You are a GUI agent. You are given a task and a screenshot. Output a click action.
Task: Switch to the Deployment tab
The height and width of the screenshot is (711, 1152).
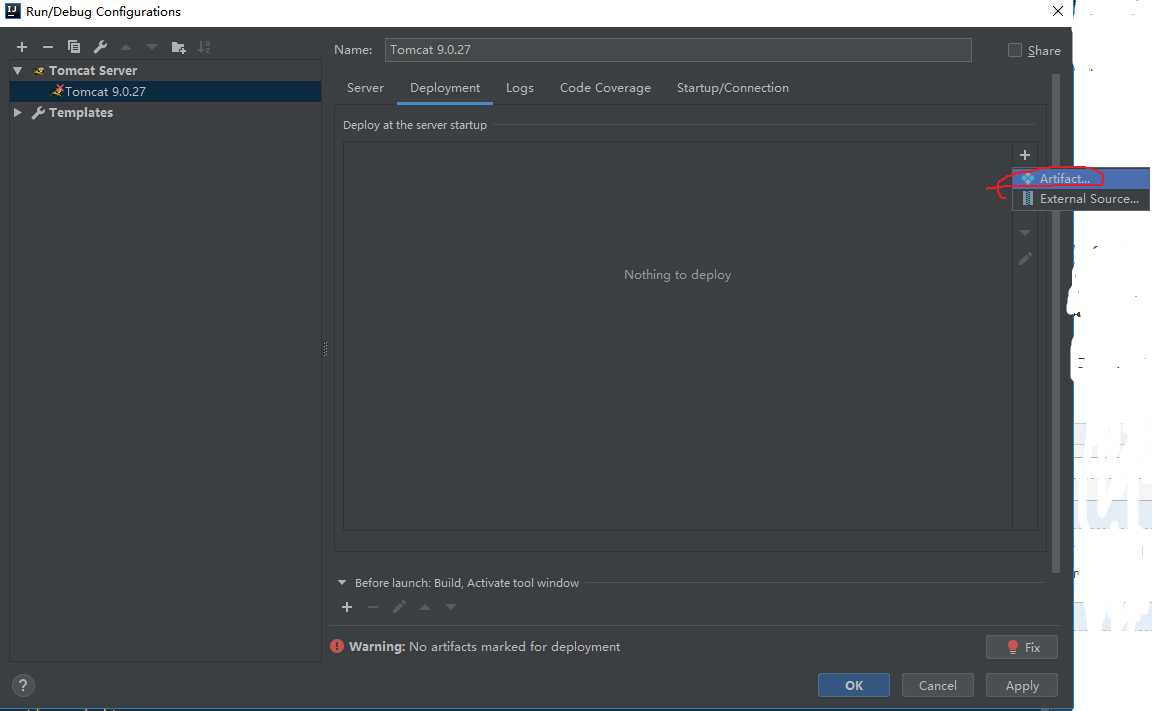[444, 87]
